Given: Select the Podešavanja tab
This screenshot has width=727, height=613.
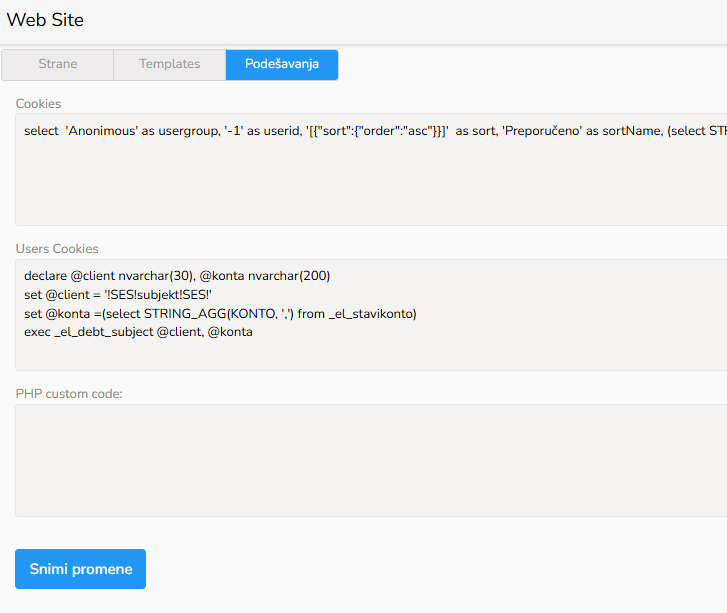Looking at the screenshot, I should pos(282,64).
